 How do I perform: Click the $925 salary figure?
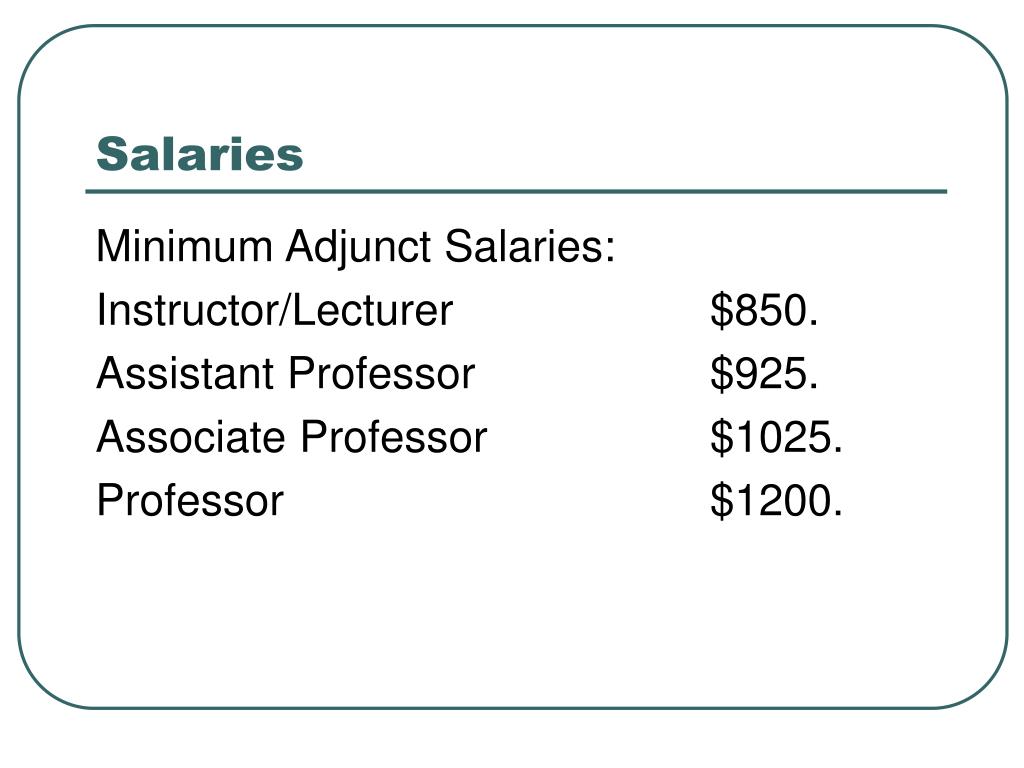pyautogui.click(x=764, y=373)
